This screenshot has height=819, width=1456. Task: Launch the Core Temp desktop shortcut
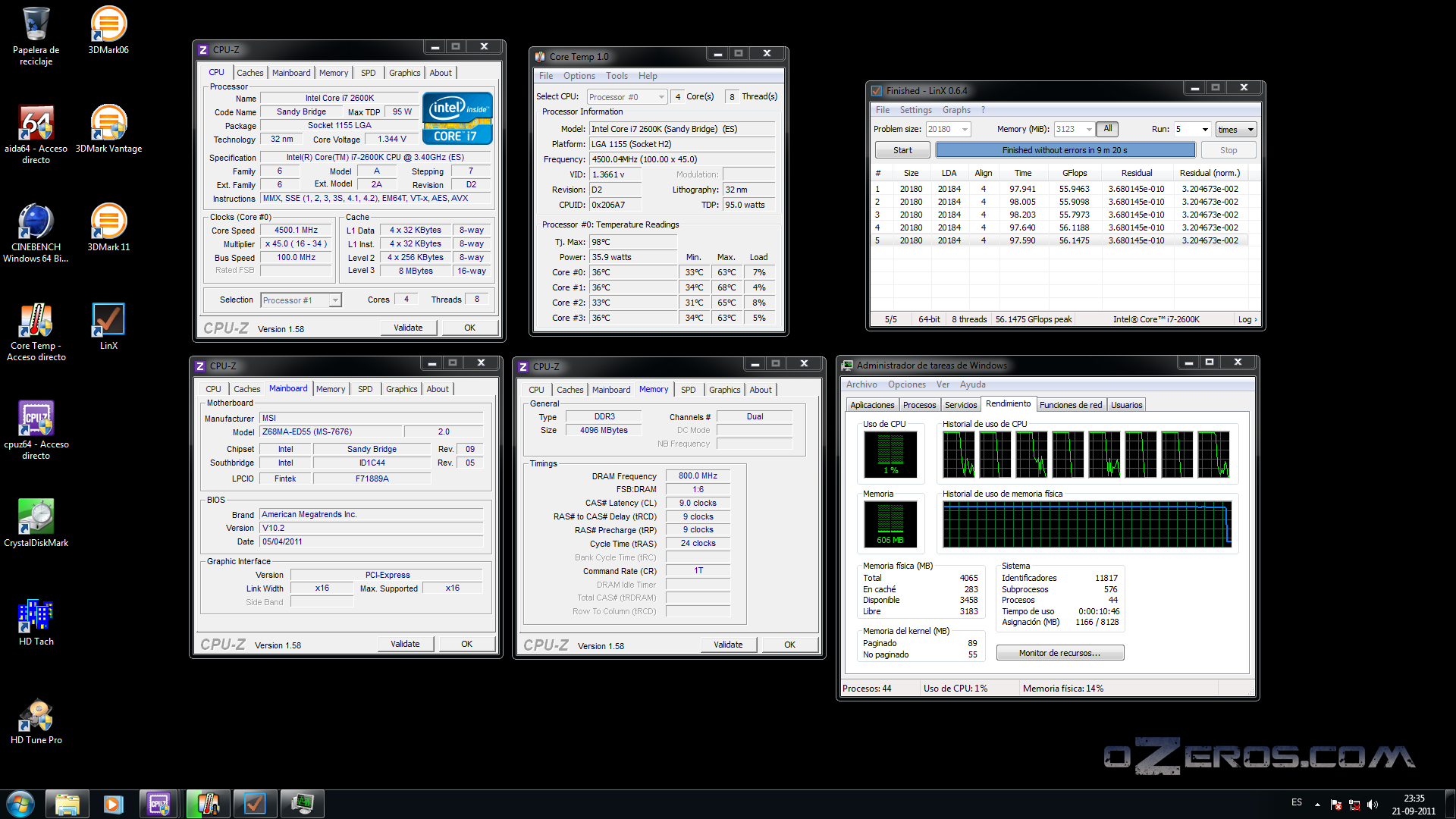tap(36, 331)
